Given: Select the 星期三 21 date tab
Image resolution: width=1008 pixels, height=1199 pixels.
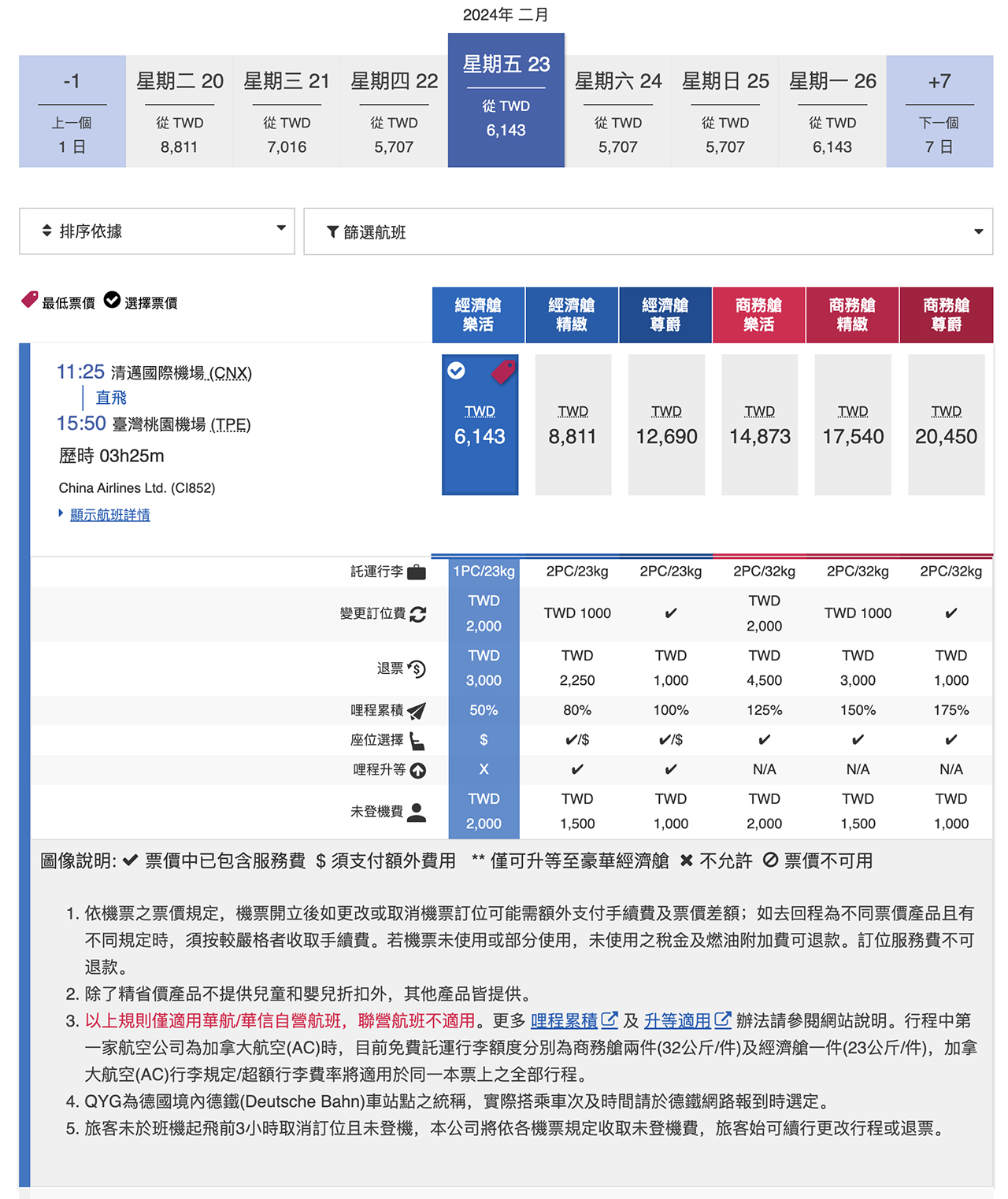Looking at the screenshot, I should 287,111.
